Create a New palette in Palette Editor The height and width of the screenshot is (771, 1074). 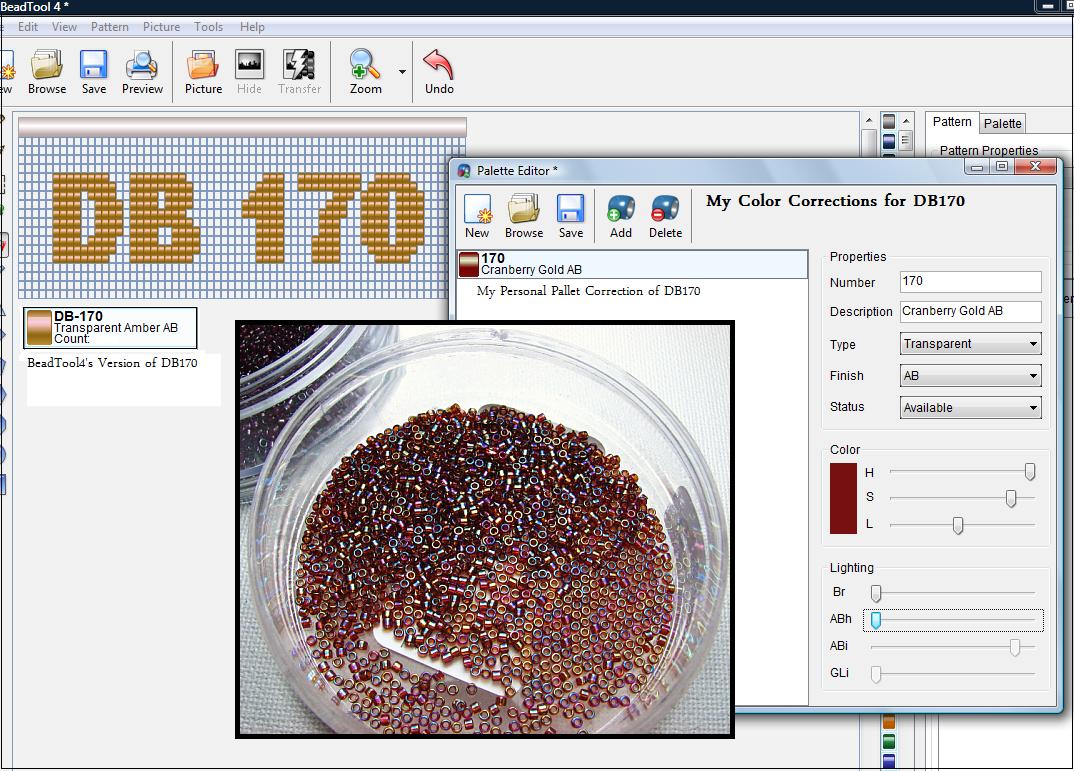click(x=477, y=215)
